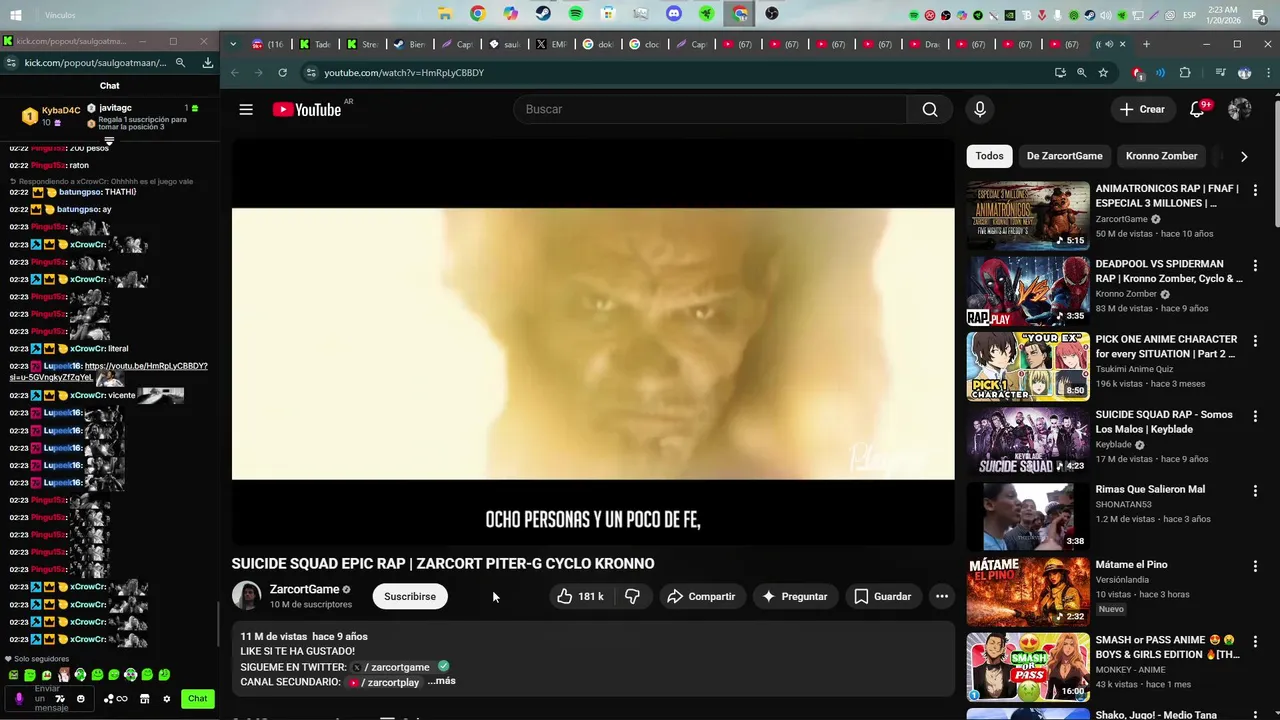This screenshot has height=720, width=1280.
Task: Select the Todos filter chip
Action: 989,156
